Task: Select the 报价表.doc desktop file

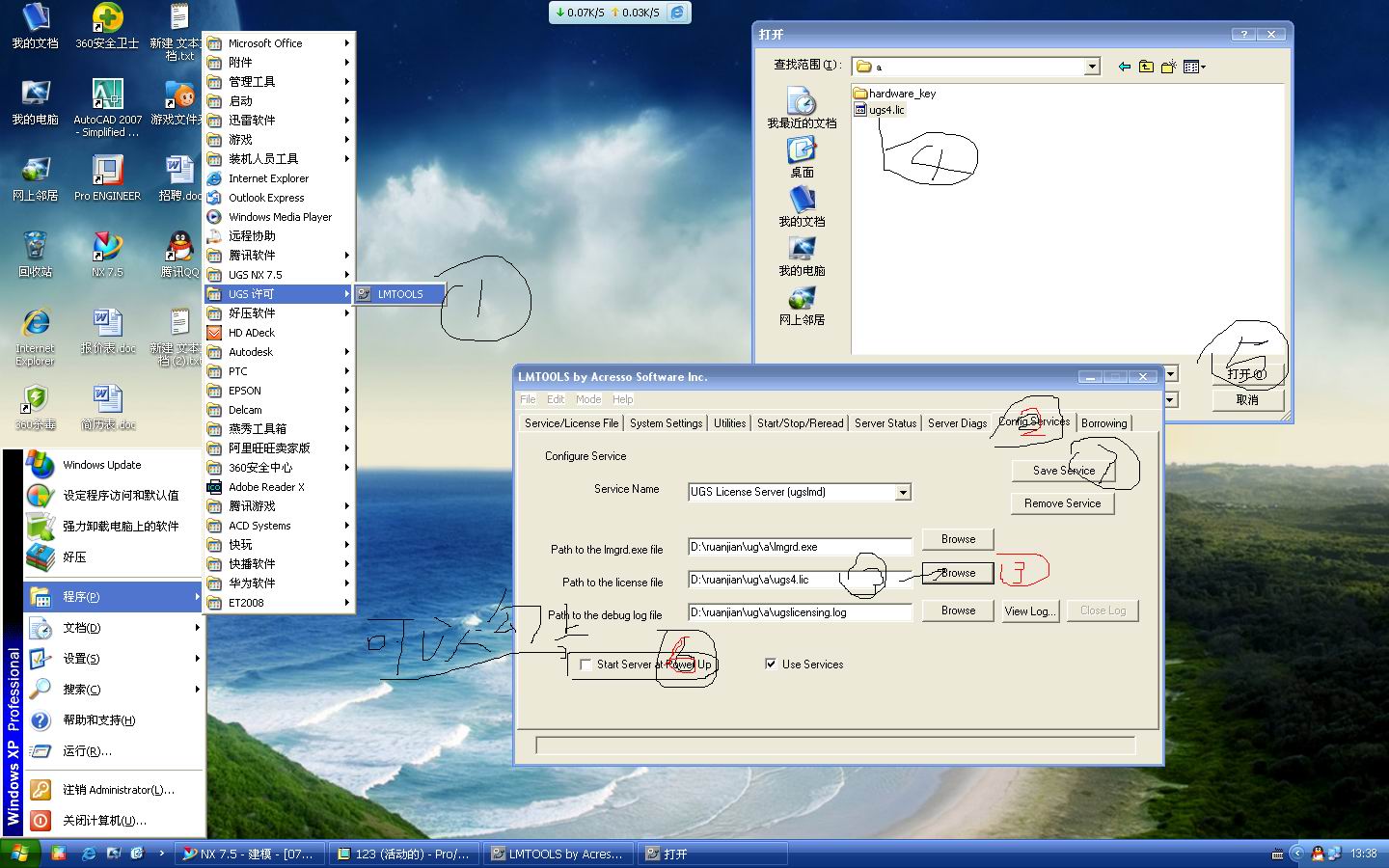Action: point(107,331)
